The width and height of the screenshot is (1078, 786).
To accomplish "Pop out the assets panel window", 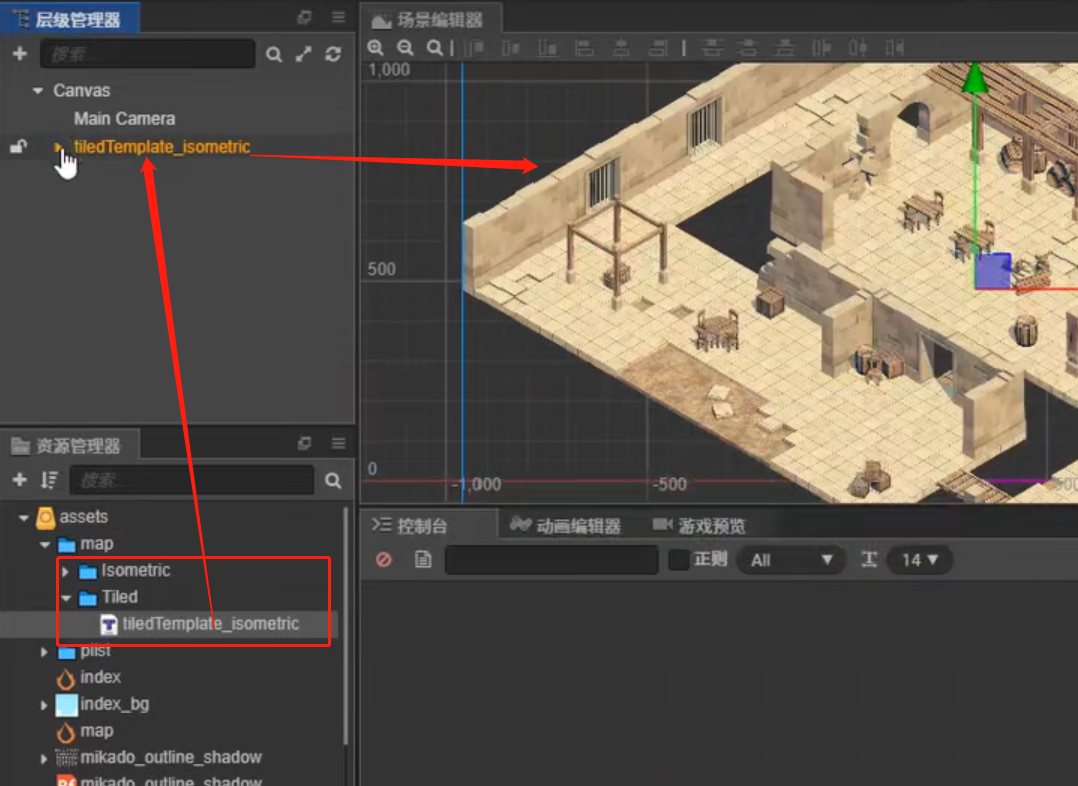I will (x=305, y=444).
